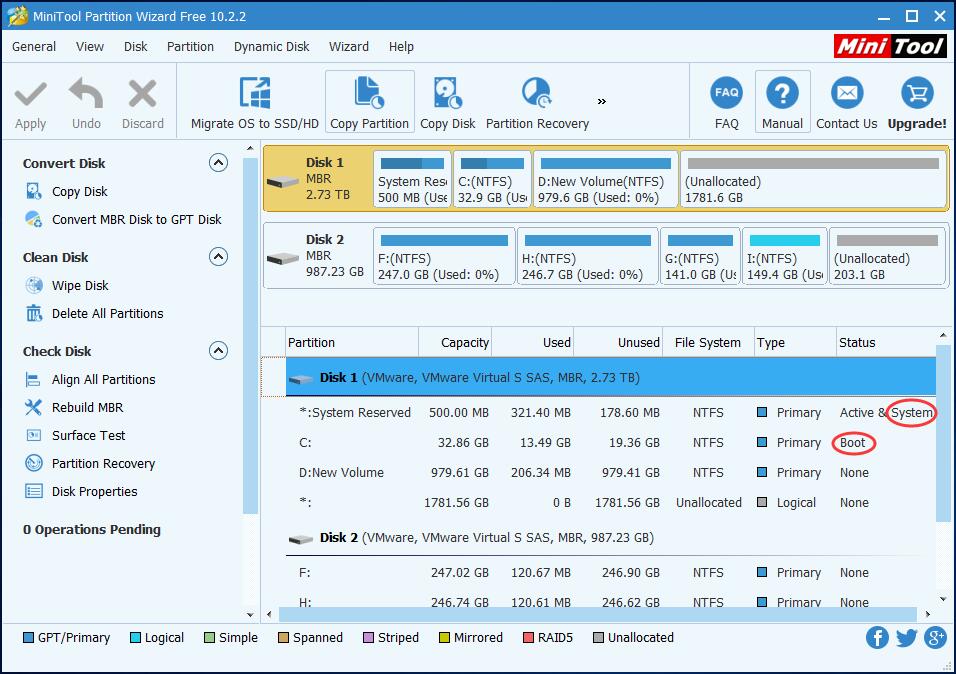Select the C: partition row
The image size is (956, 674).
(x=610, y=443)
